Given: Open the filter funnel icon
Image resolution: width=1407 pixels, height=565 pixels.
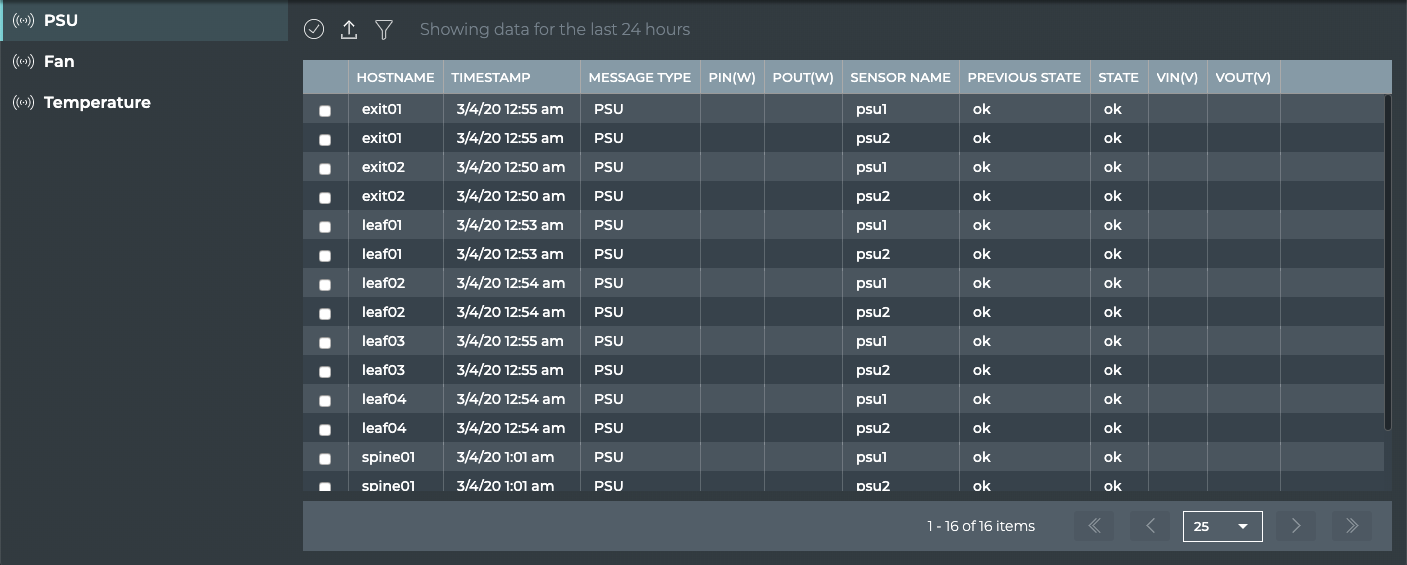Looking at the screenshot, I should coord(383,30).
